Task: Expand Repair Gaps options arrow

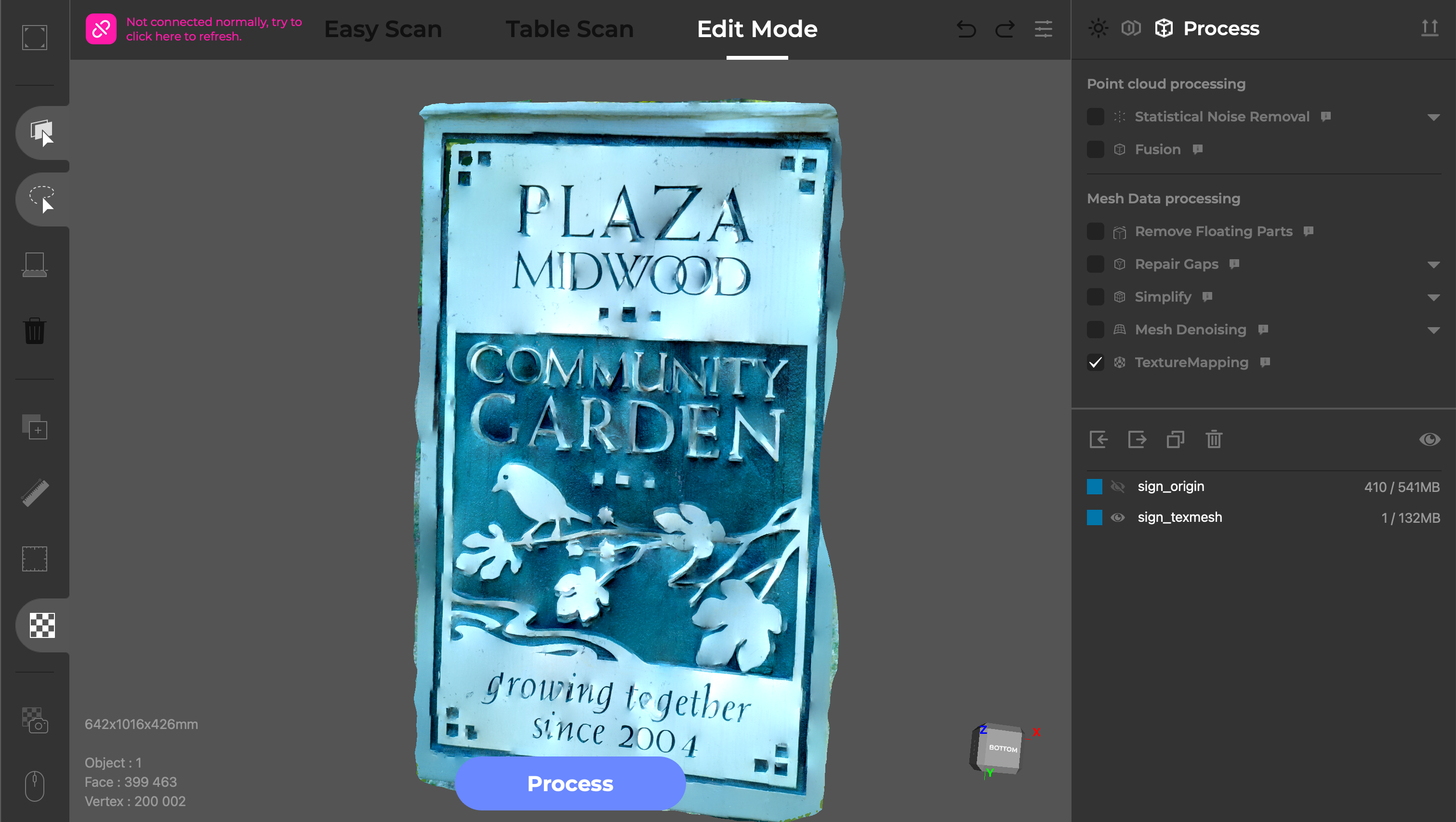Action: pos(1433,265)
